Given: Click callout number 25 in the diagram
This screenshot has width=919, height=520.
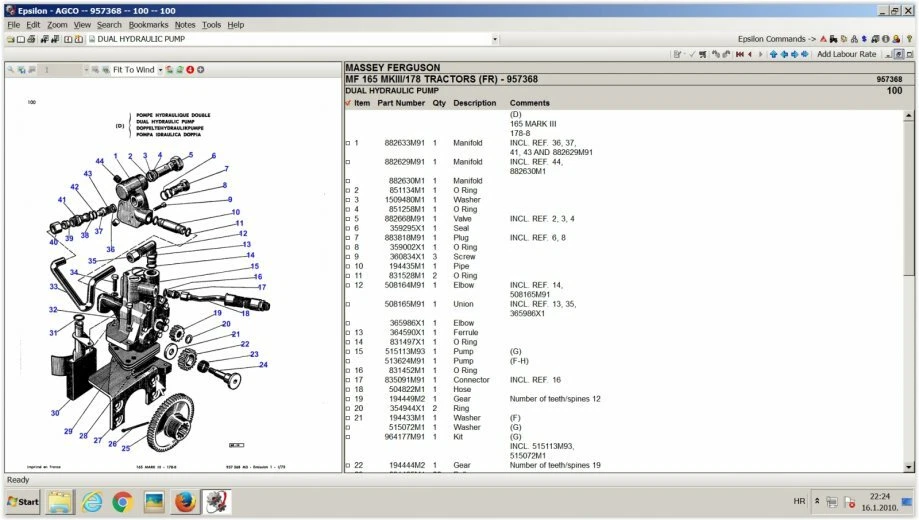Looking at the screenshot, I should click(125, 448).
